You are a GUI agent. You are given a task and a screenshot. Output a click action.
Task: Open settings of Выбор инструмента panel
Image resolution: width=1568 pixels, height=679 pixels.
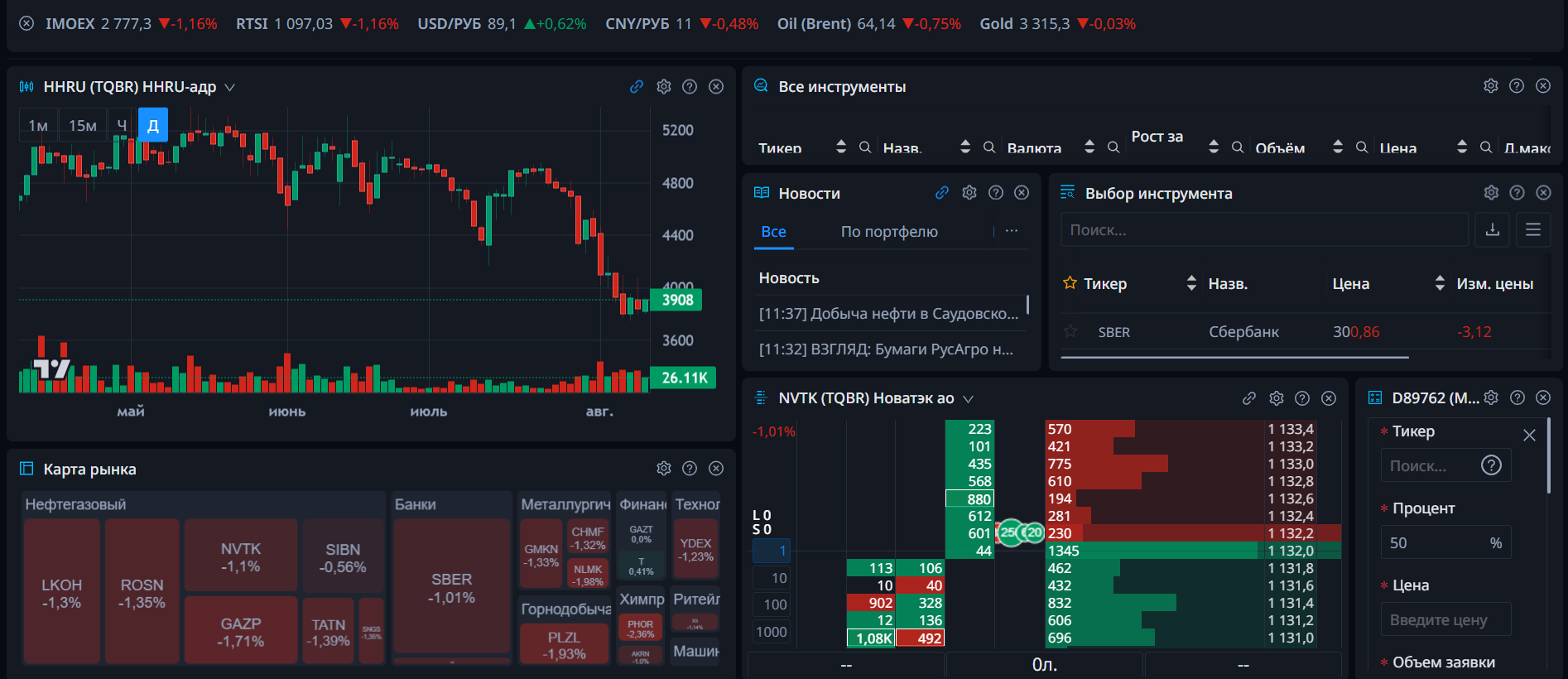point(1491,193)
